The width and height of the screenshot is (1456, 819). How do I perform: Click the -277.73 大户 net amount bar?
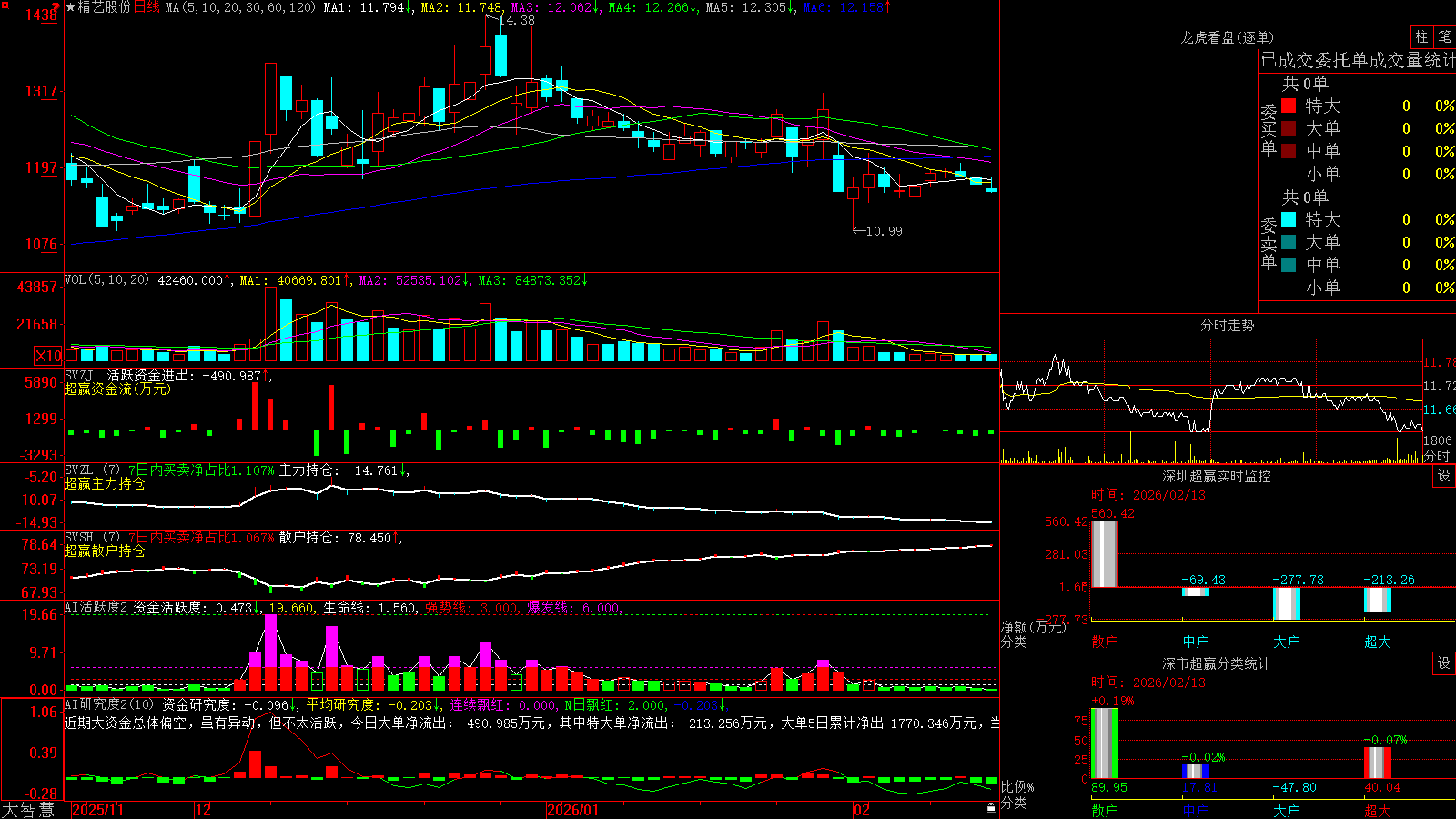[x=1287, y=603]
